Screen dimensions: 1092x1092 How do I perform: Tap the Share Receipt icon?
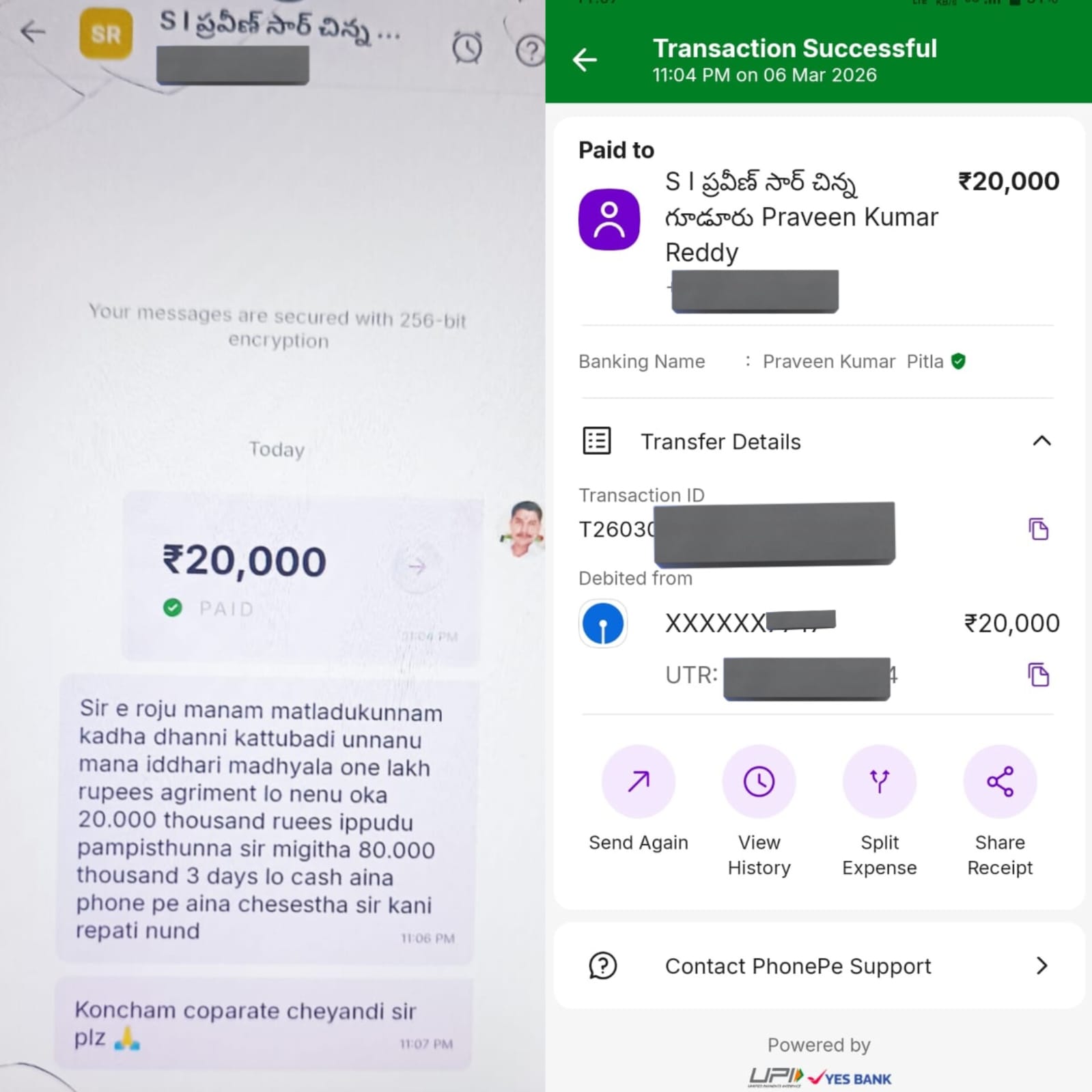point(1000,781)
